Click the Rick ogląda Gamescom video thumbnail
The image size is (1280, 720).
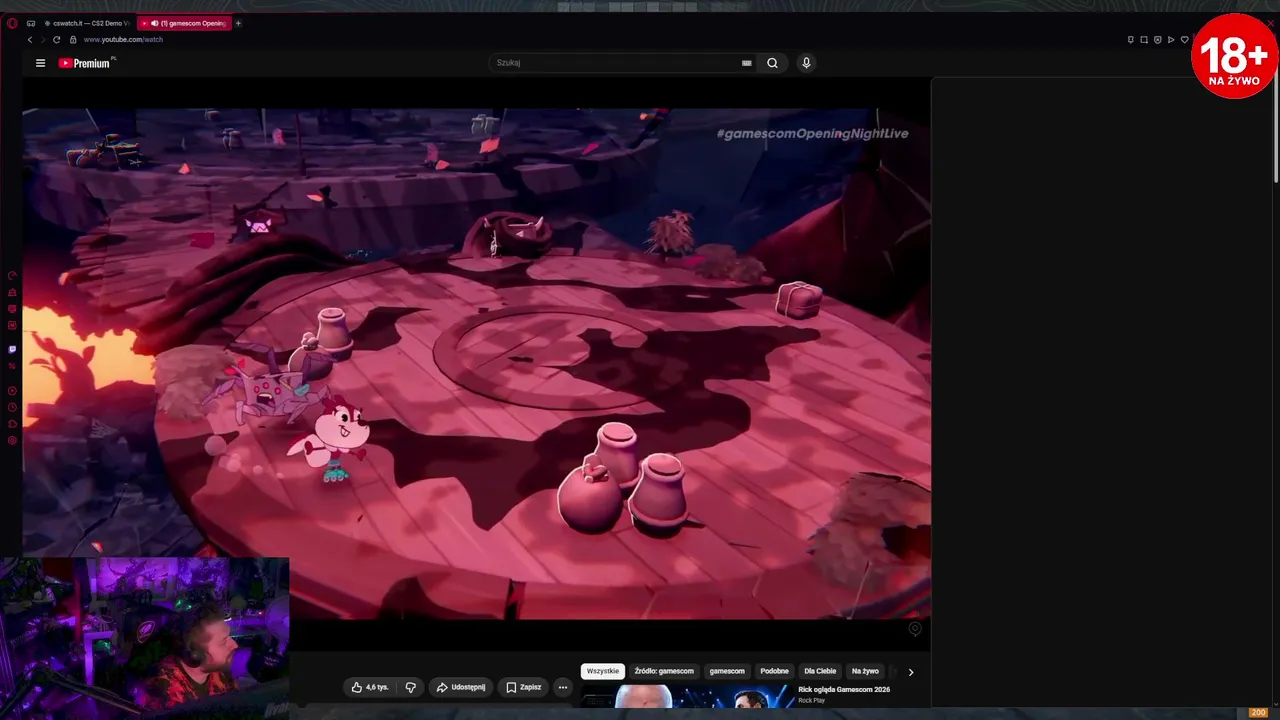(688, 696)
